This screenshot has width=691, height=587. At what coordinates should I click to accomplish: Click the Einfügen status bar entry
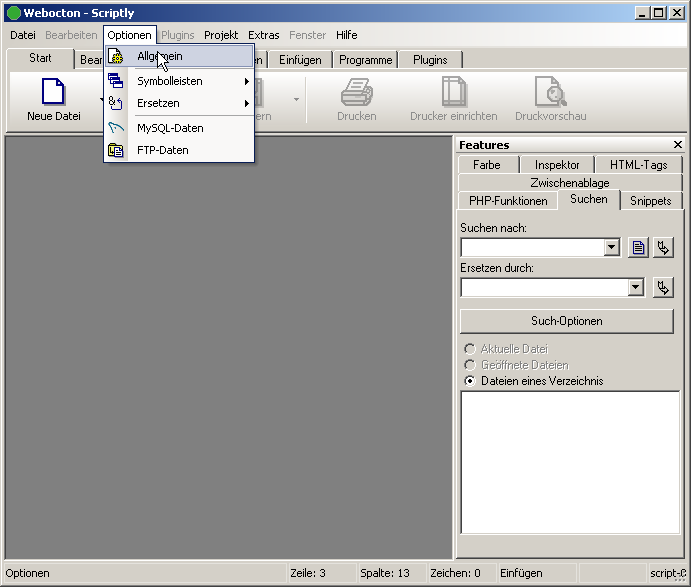536,573
